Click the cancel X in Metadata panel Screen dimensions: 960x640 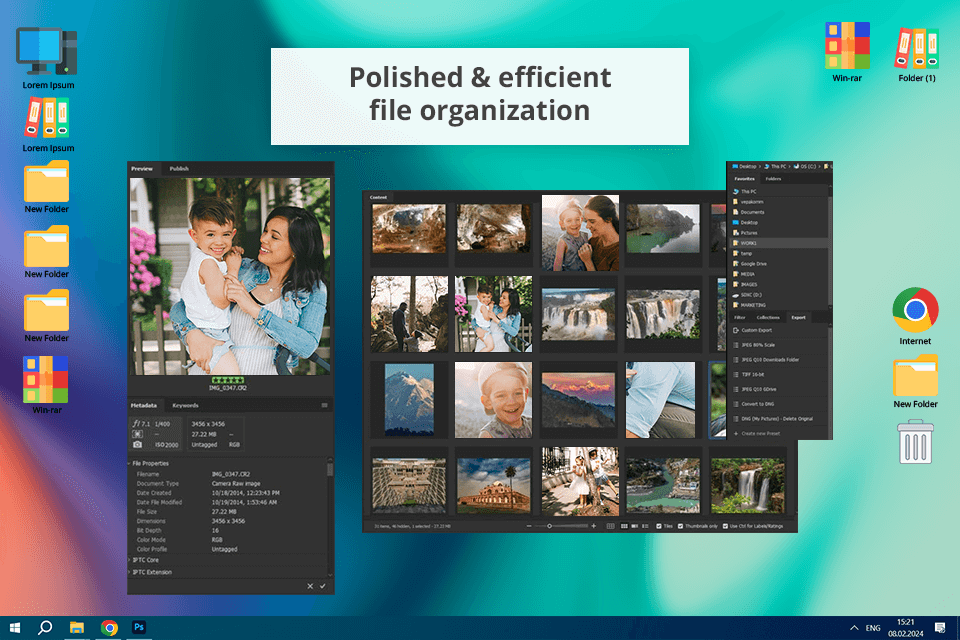[x=310, y=586]
